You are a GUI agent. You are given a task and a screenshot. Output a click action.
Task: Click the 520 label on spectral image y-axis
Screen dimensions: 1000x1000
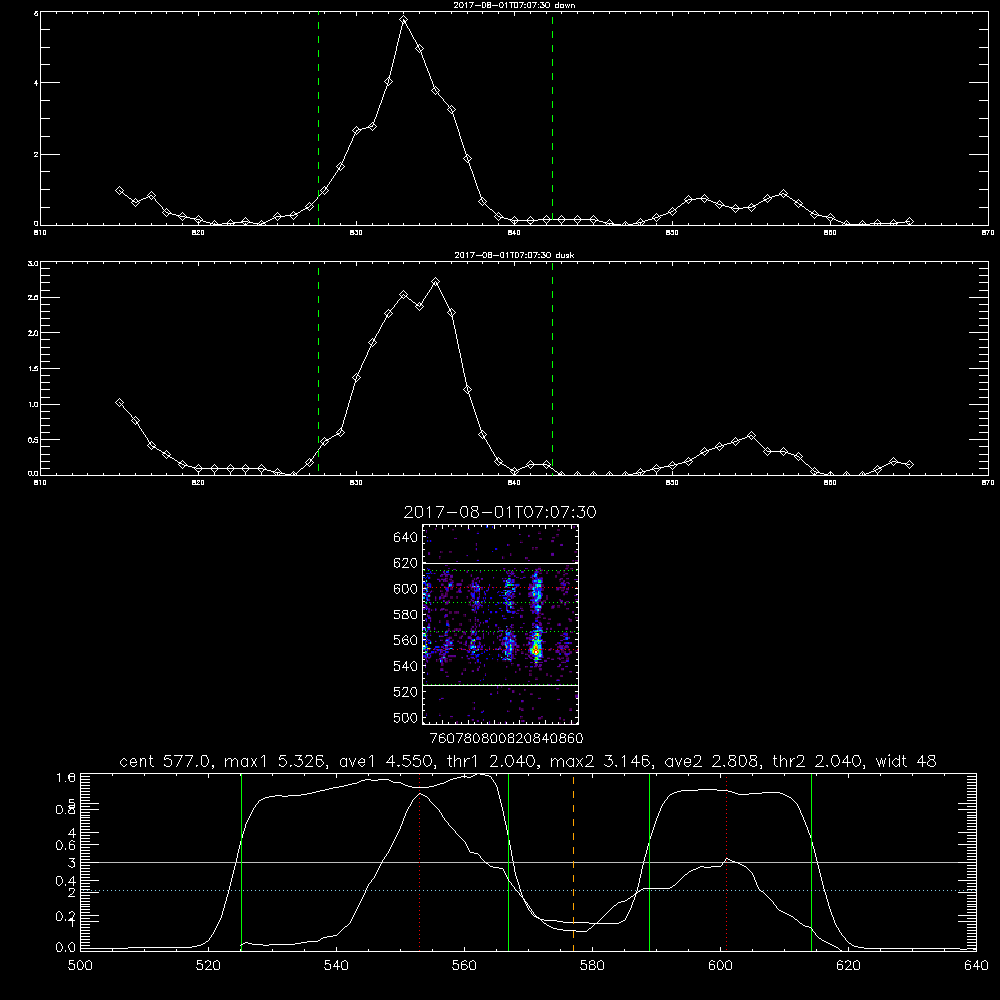(406, 691)
